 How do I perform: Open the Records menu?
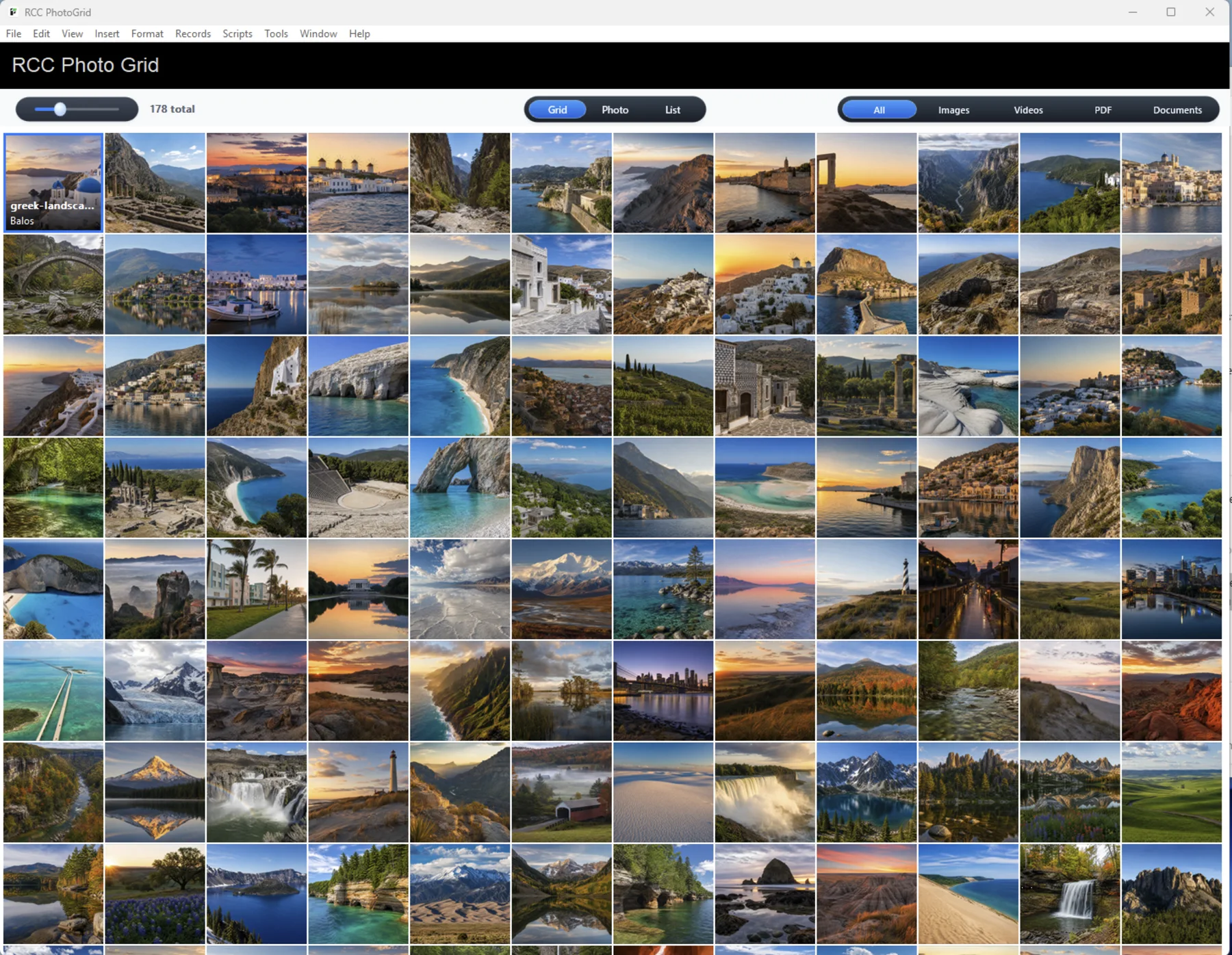[193, 34]
